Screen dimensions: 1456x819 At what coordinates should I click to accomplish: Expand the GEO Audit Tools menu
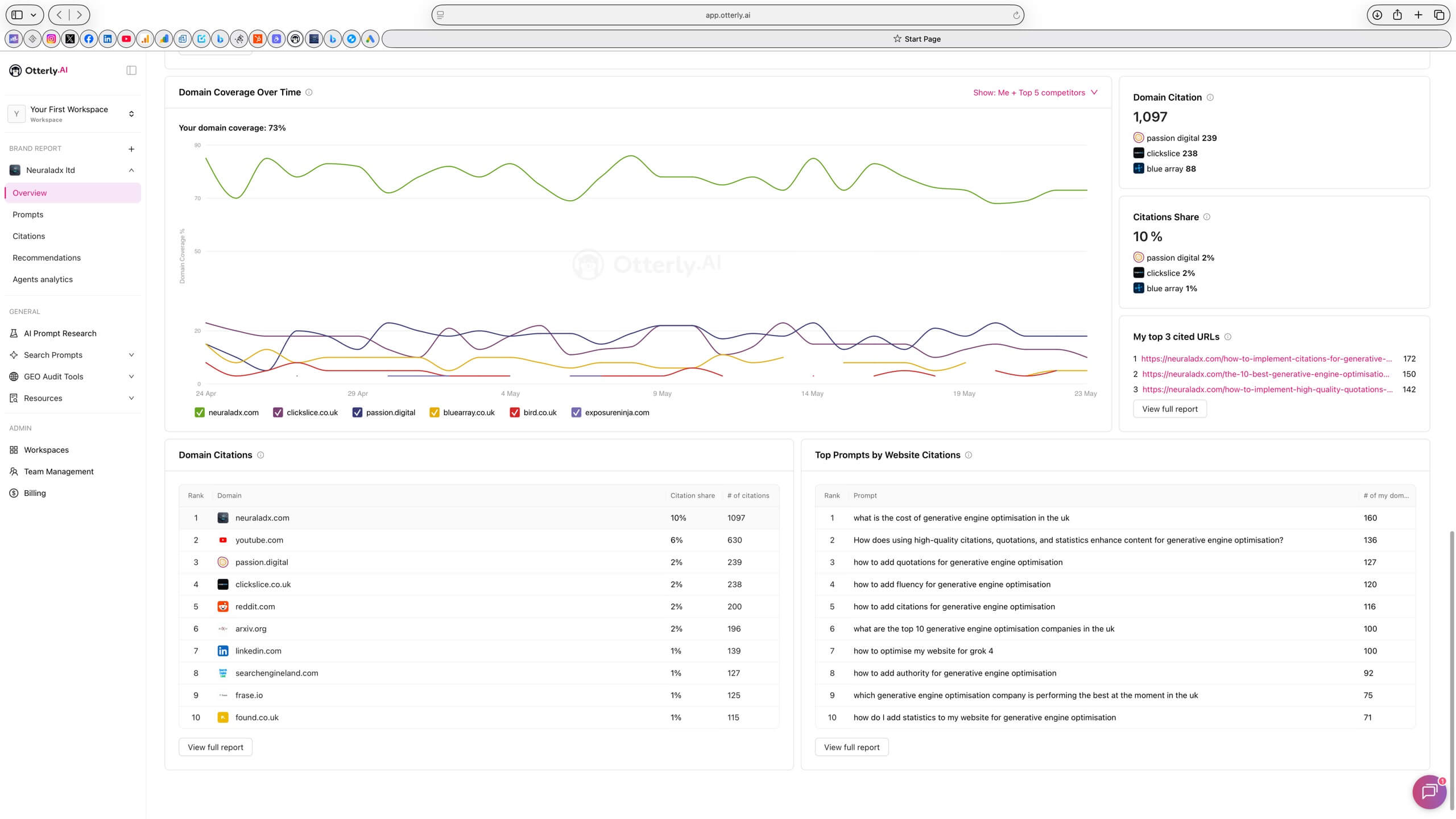pyautogui.click(x=131, y=377)
